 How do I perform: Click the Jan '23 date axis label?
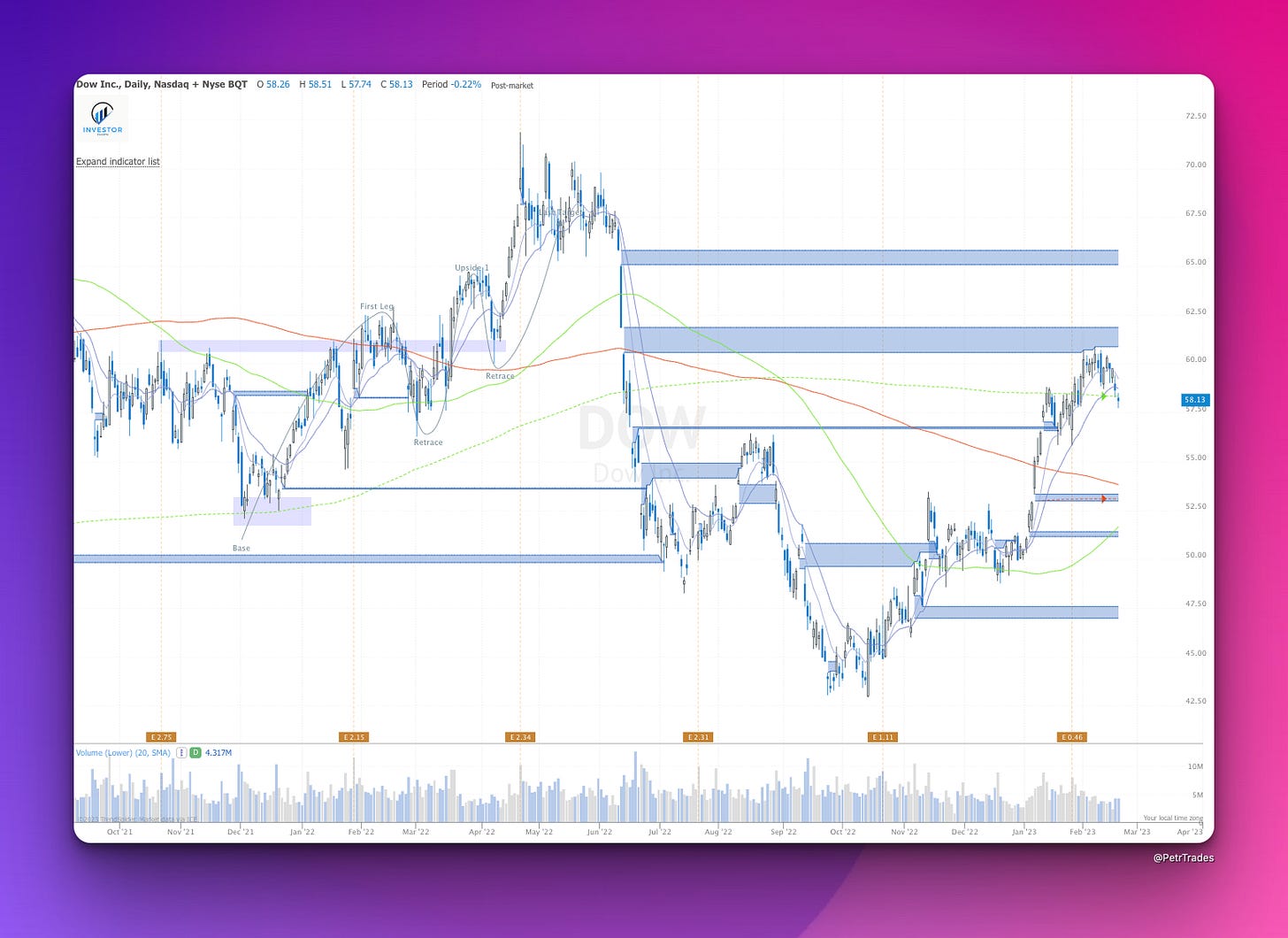coord(1023,832)
